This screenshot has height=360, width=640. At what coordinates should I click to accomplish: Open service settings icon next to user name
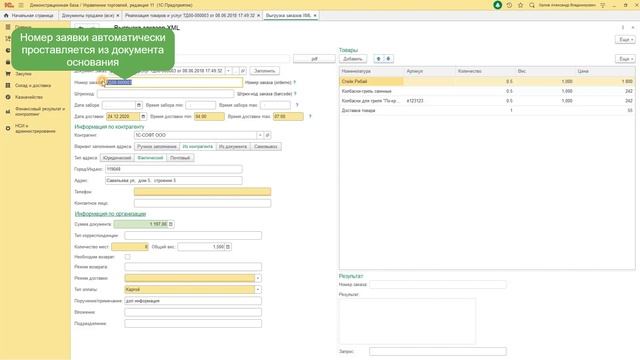tap(603, 5)
